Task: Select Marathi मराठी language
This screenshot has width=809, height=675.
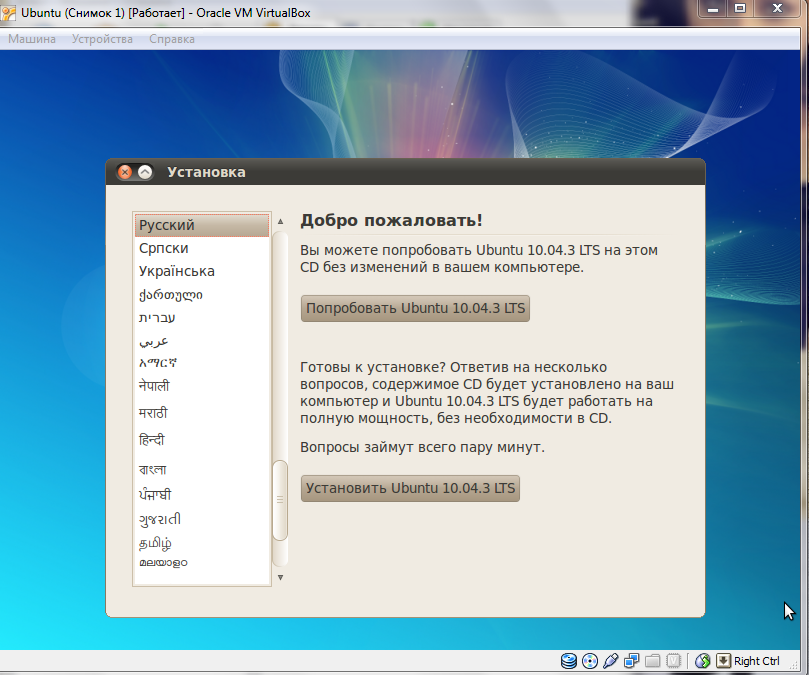Action: [202, 413]
